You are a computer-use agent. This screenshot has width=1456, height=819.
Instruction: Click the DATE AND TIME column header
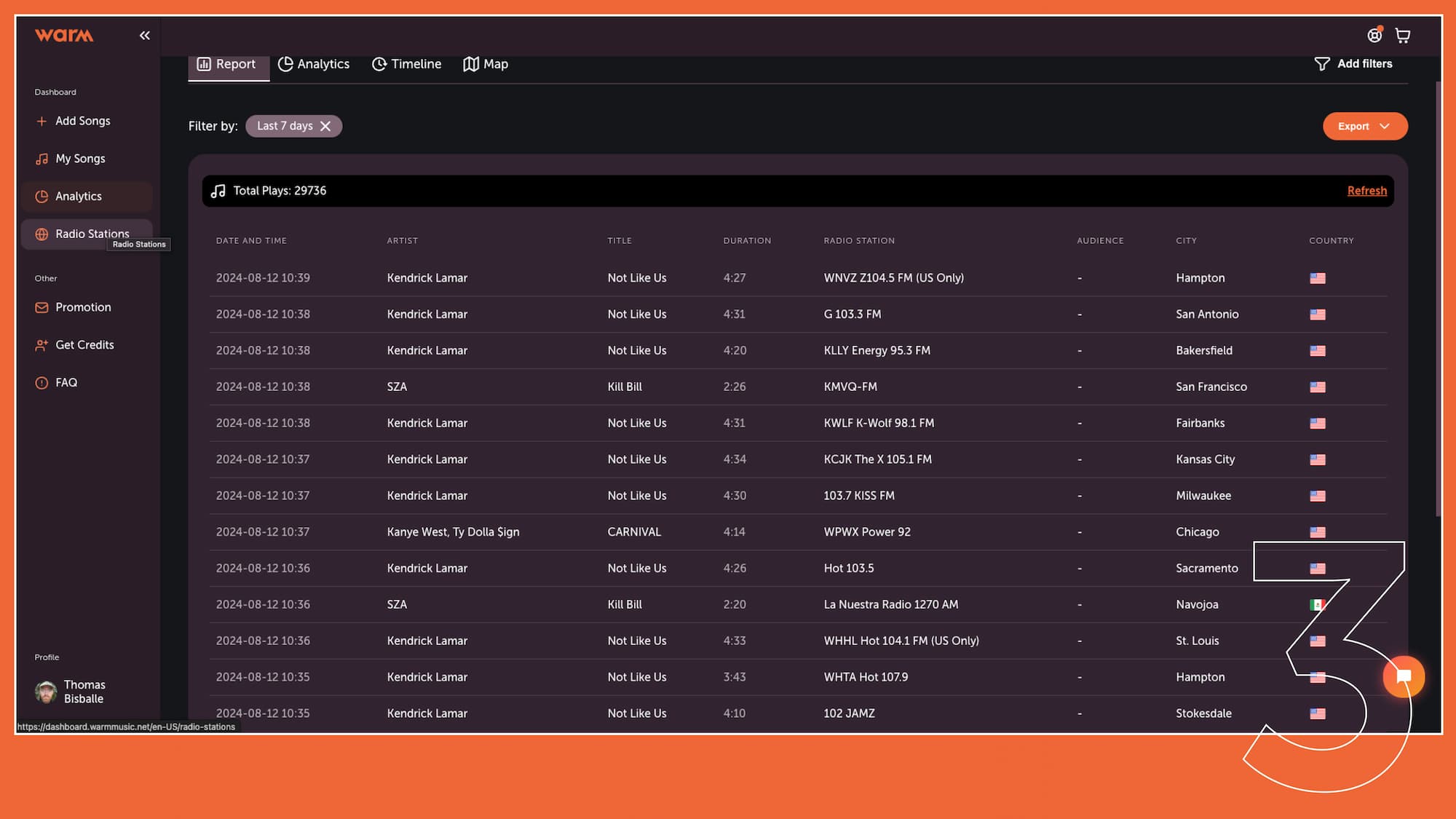[x=251, y=241]
